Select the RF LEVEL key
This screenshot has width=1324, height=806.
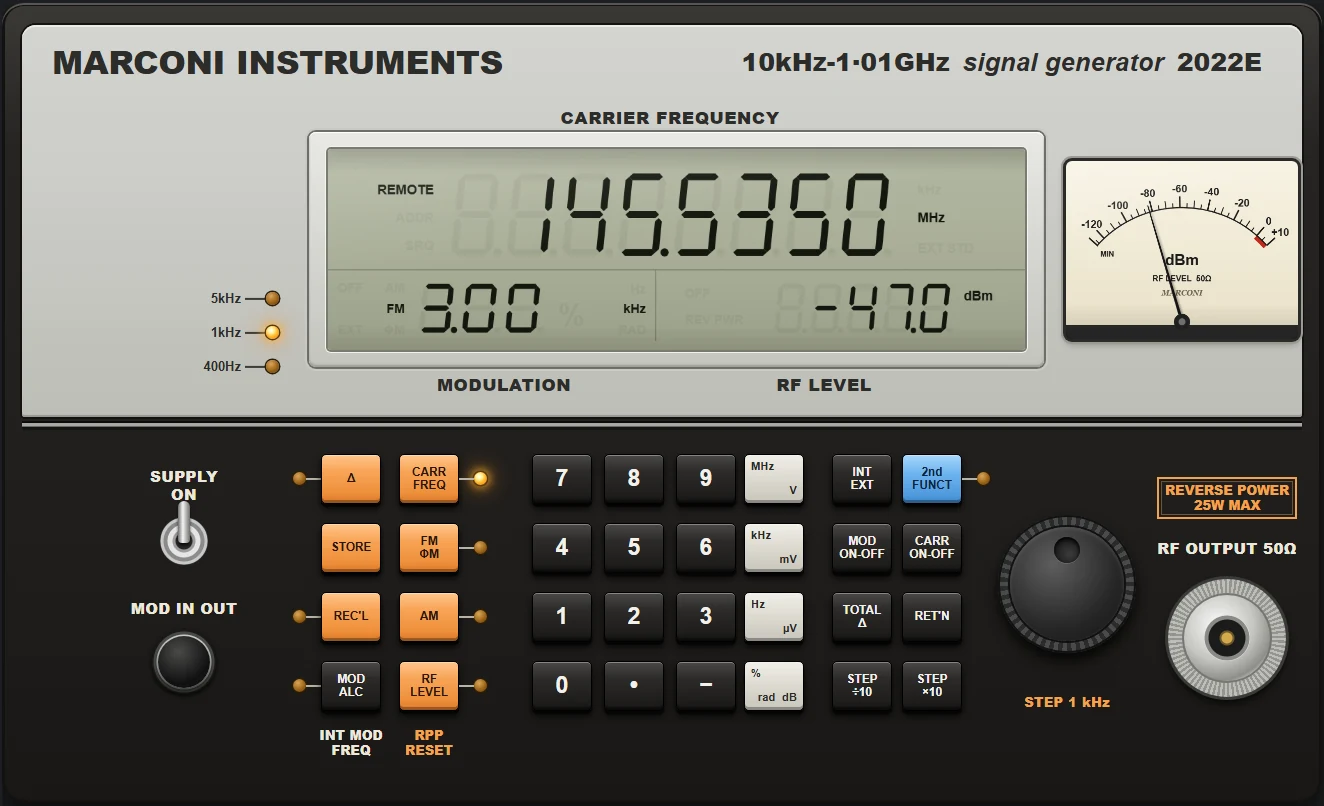pos(429,685)
